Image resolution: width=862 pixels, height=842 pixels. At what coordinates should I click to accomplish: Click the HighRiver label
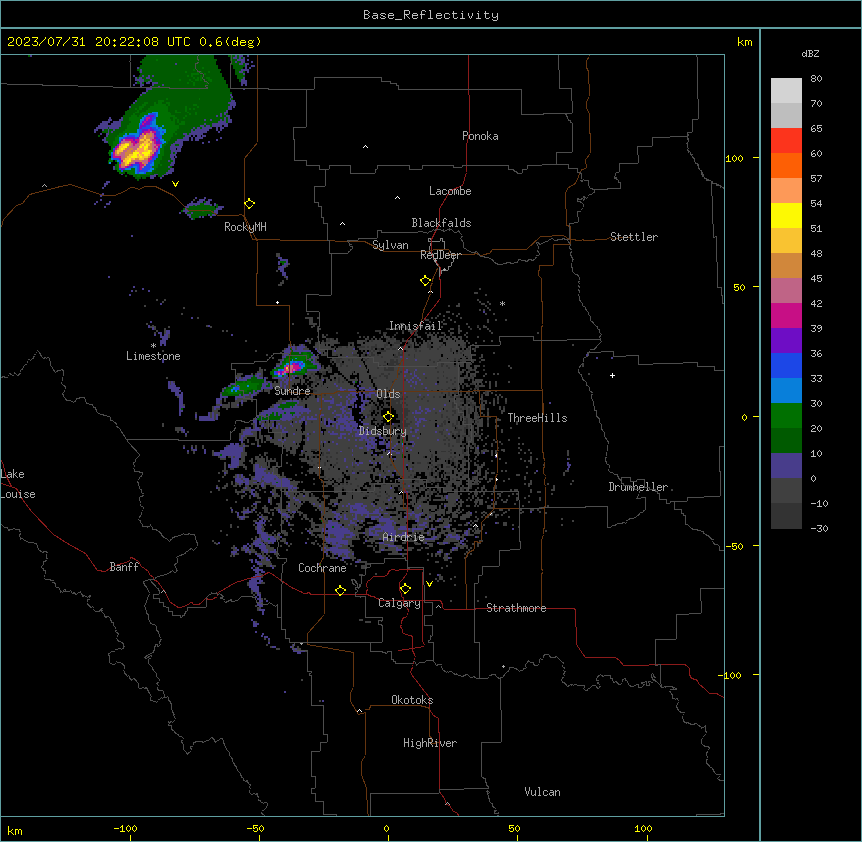tap(430, 743)
